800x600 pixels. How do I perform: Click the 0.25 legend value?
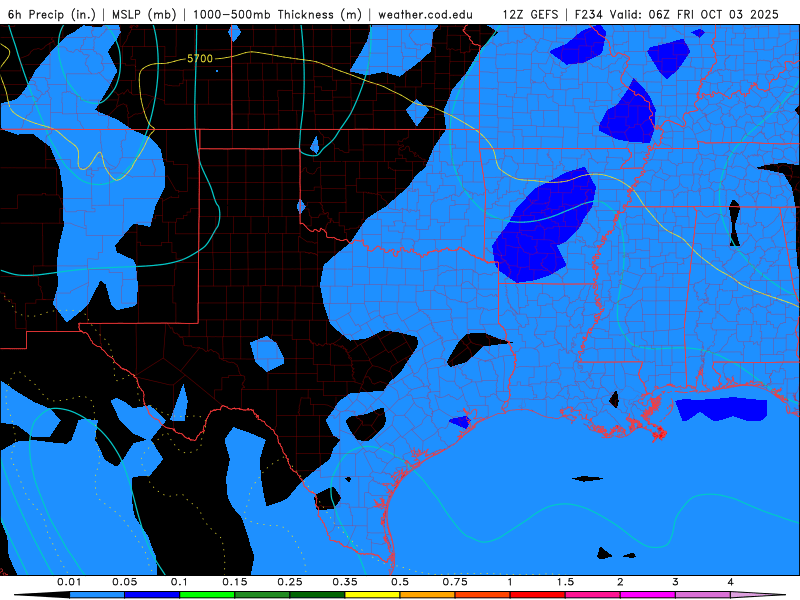(x=290, y=582)
